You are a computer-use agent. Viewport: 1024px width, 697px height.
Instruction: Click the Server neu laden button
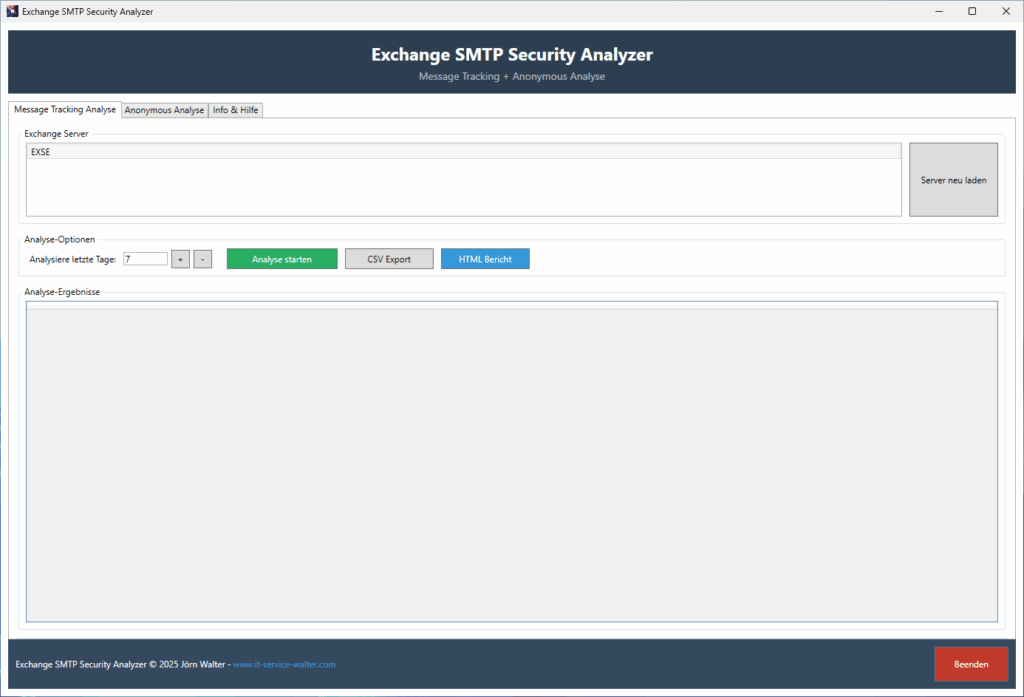(x=952, y=179)
